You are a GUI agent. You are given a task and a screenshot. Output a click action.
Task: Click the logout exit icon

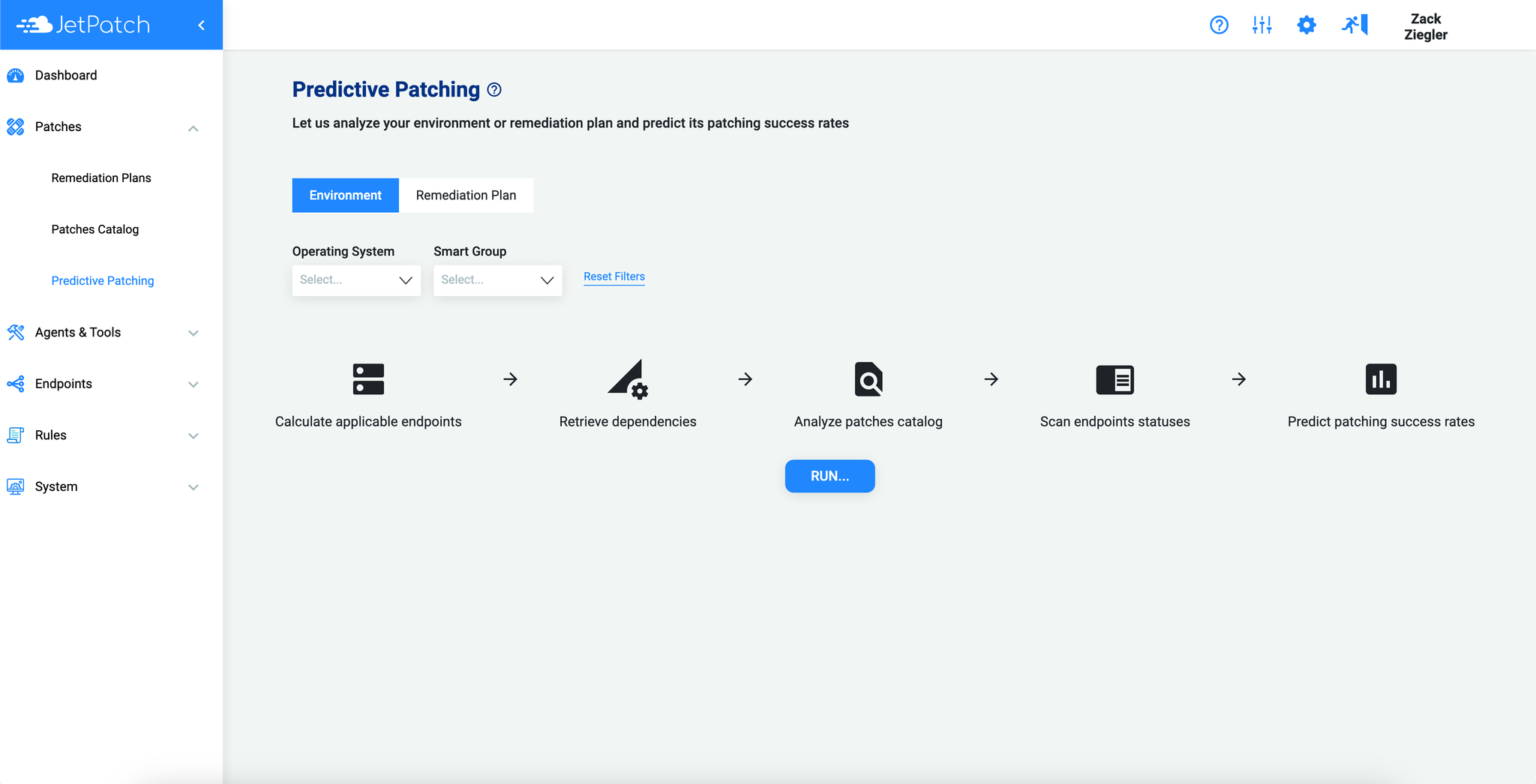coord(1354,25)
